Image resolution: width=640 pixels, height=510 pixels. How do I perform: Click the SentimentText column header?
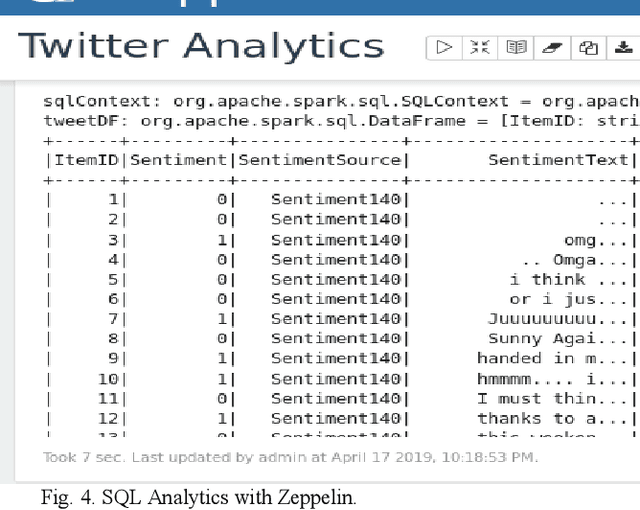coord(558,160)
